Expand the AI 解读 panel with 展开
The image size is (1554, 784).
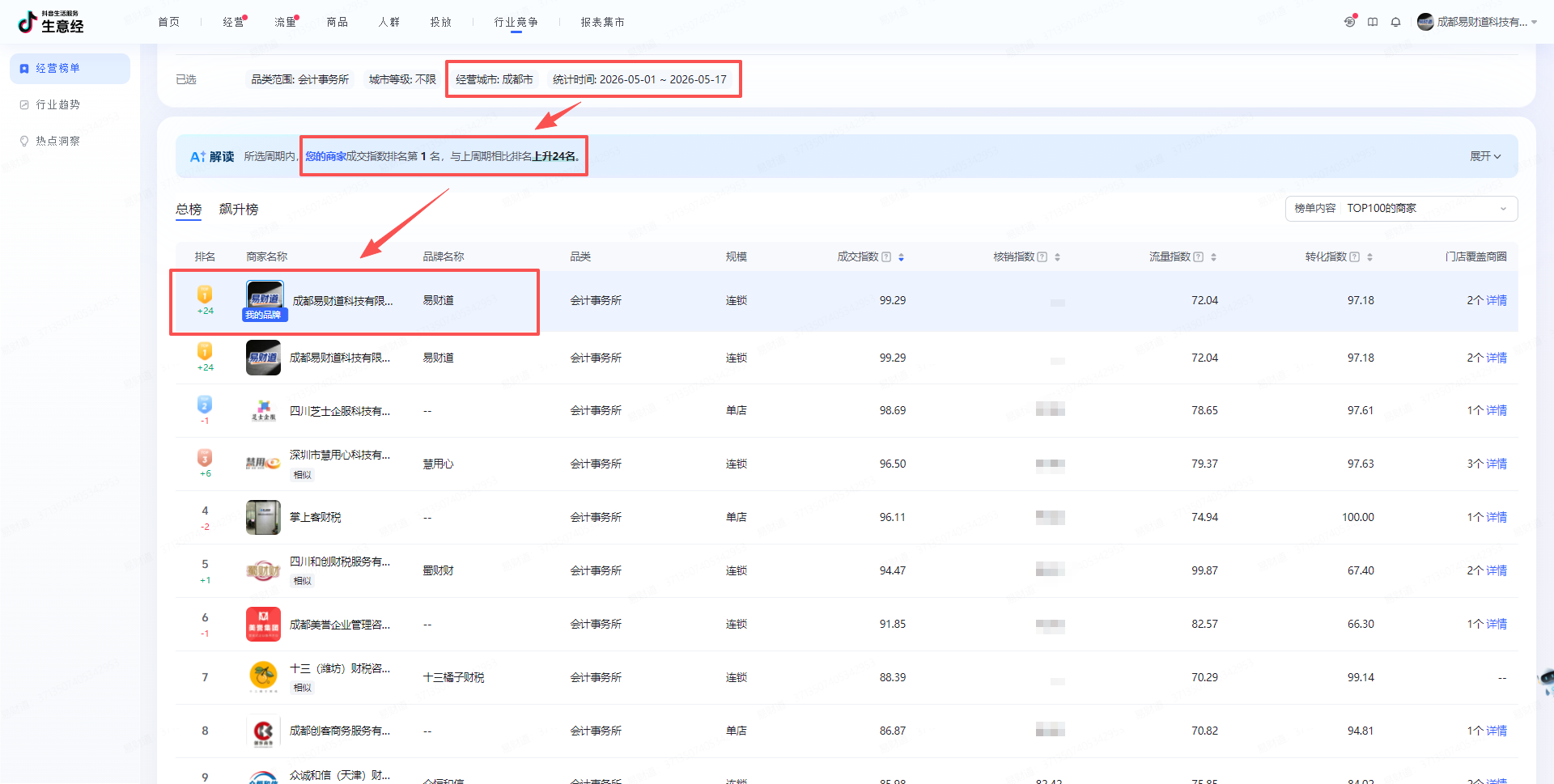click(x=1485, y=156)
